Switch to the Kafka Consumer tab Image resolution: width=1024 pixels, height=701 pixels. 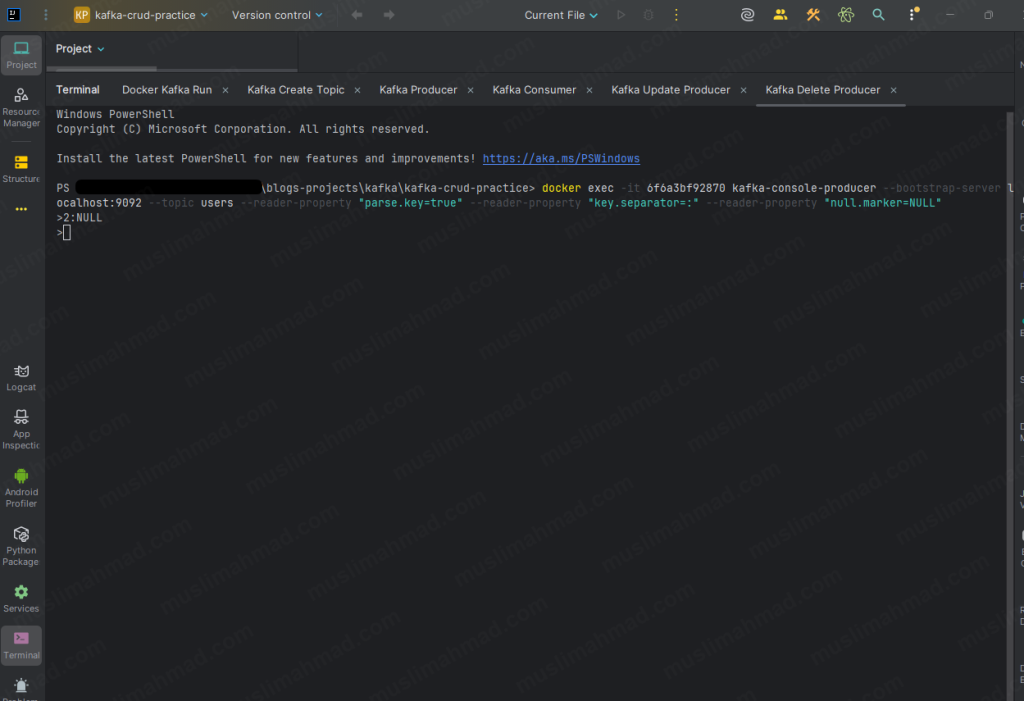click(534, 90)
